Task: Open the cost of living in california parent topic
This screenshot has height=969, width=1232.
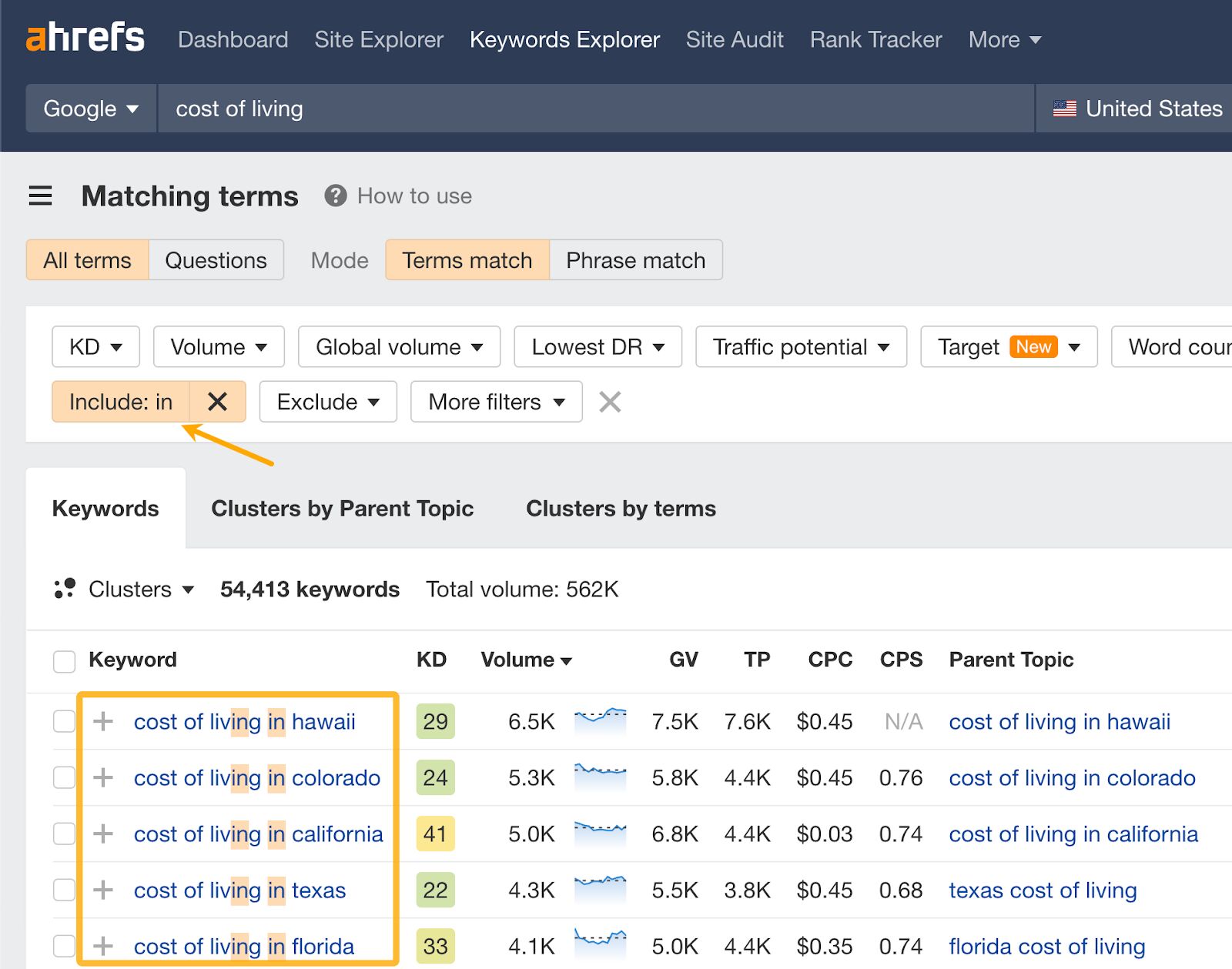Action: [x=1073, y=834]
